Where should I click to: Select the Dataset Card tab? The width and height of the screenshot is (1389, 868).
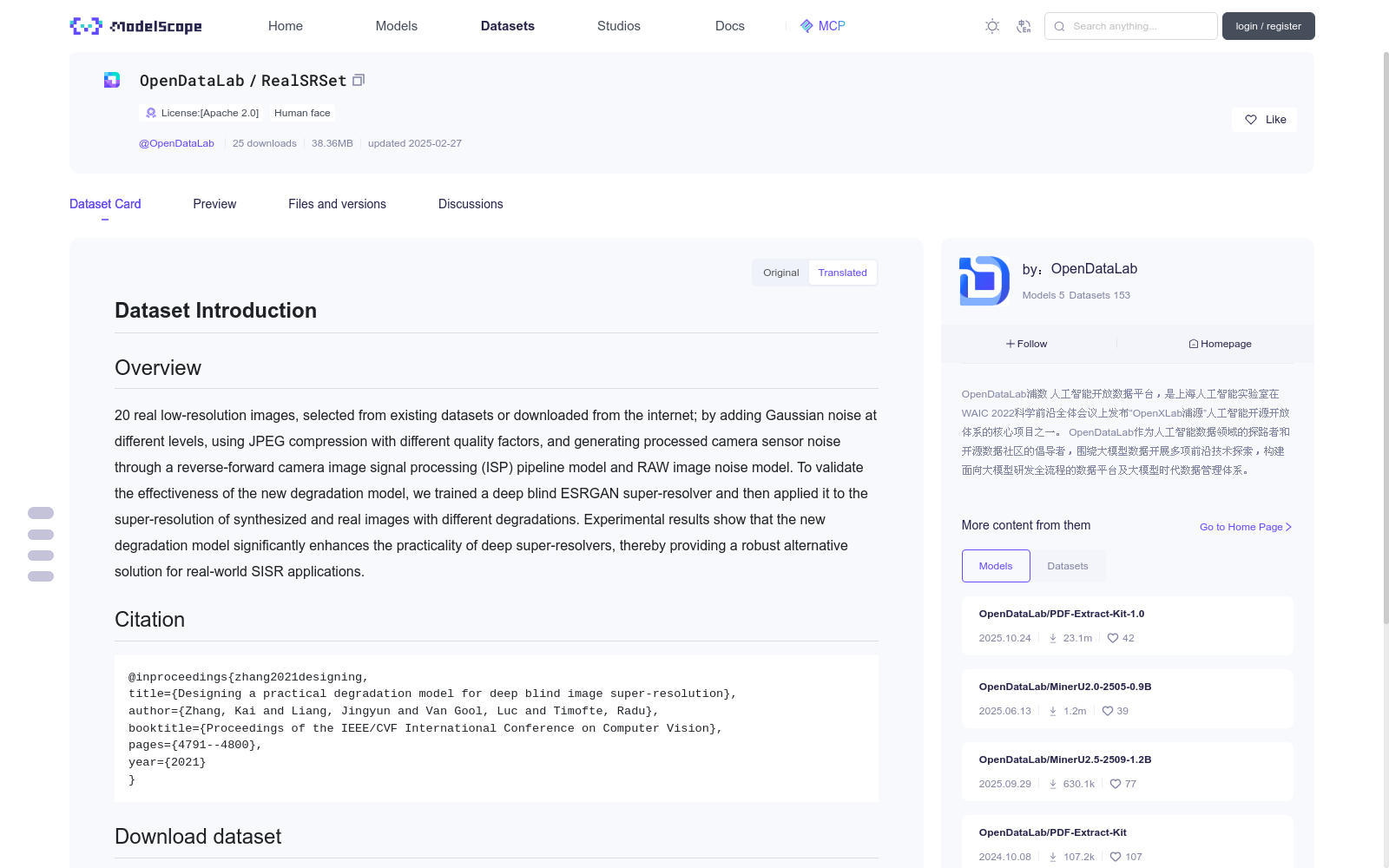pyautogui.click(x=105, y=204)
